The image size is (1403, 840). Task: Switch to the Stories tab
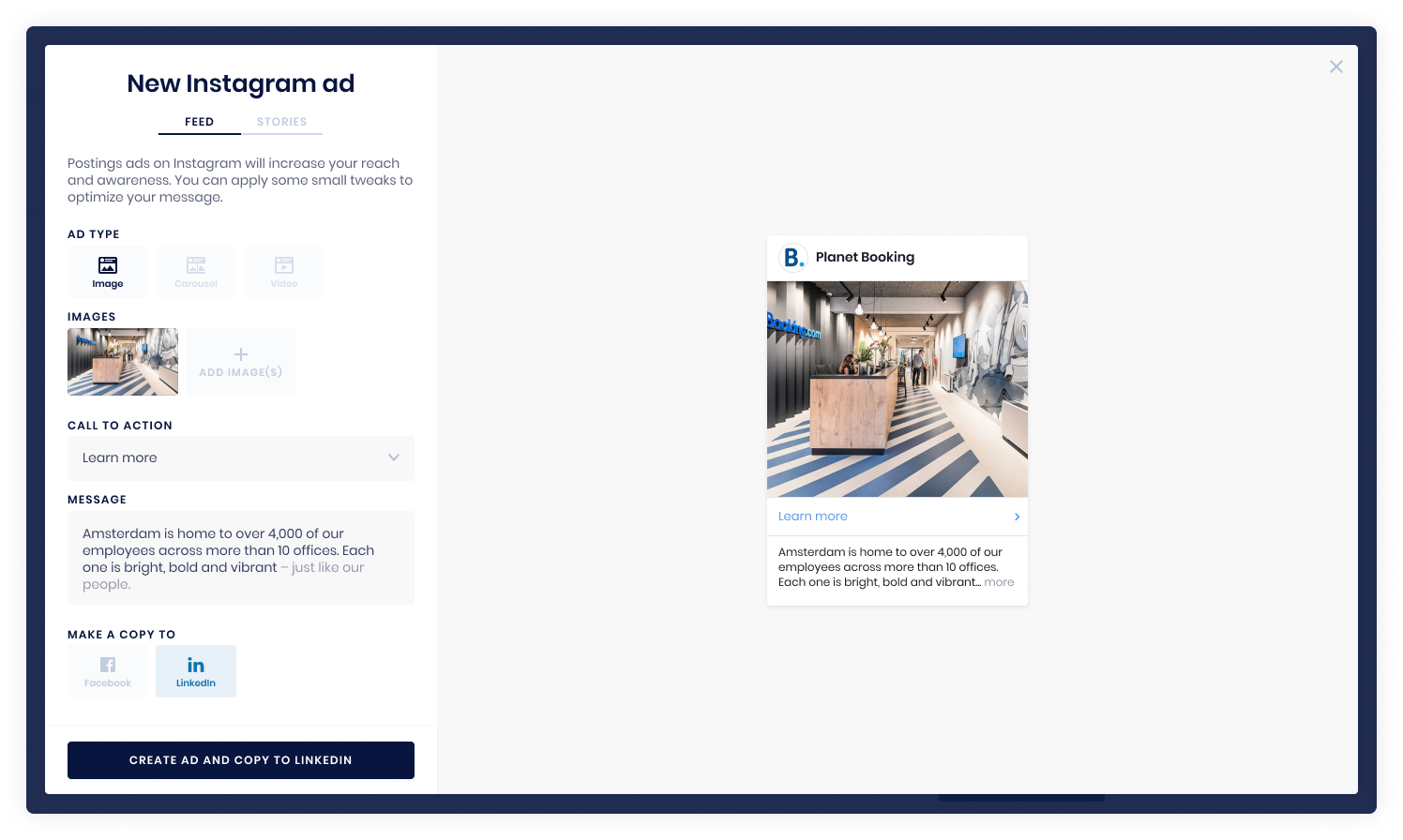click(282, 122)
